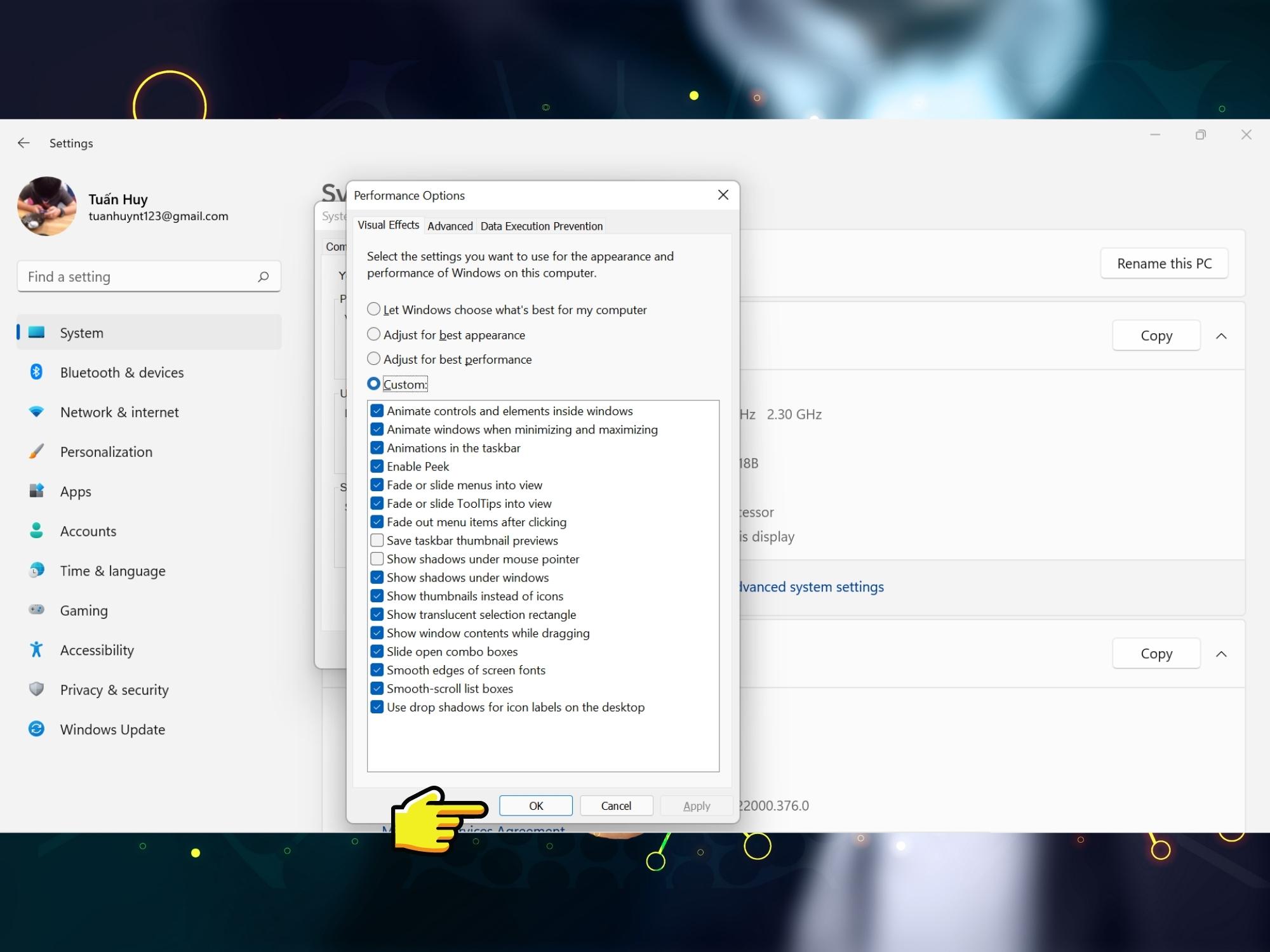Open Apps settings
The height and width of the screenshot is (952, 1270).
tap(149, 491)
